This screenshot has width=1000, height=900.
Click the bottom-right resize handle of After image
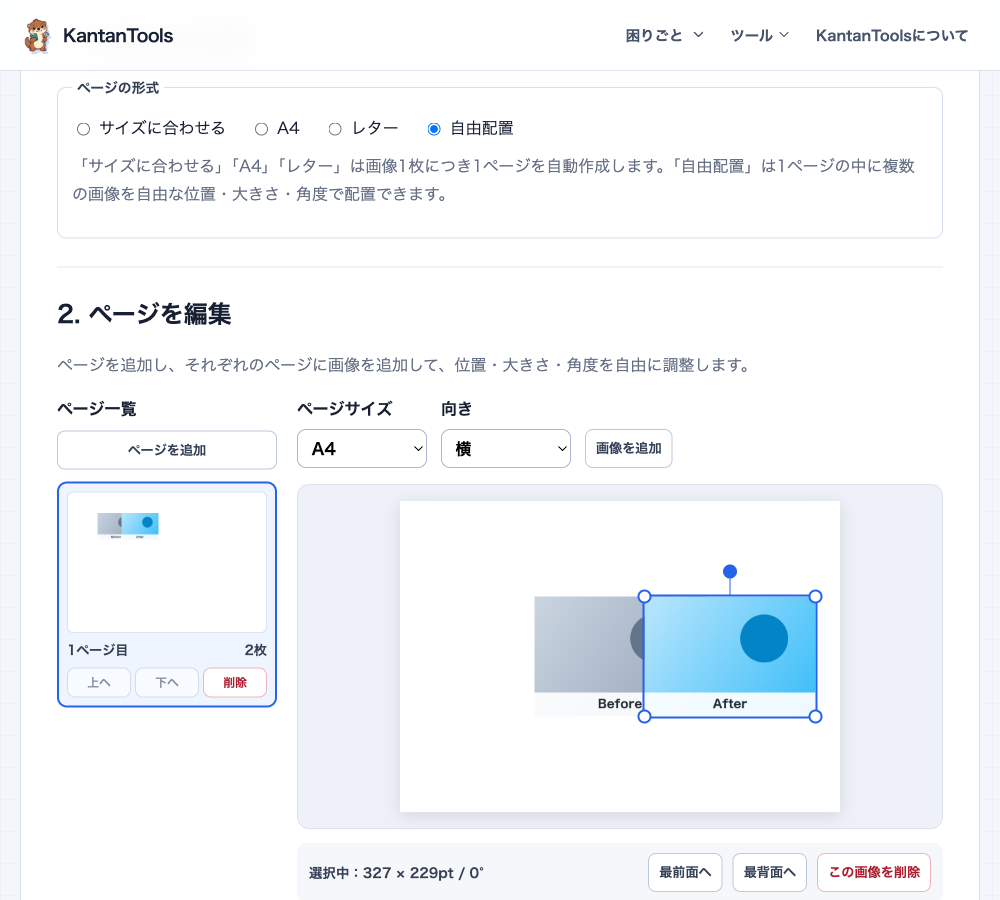(815, 716)
